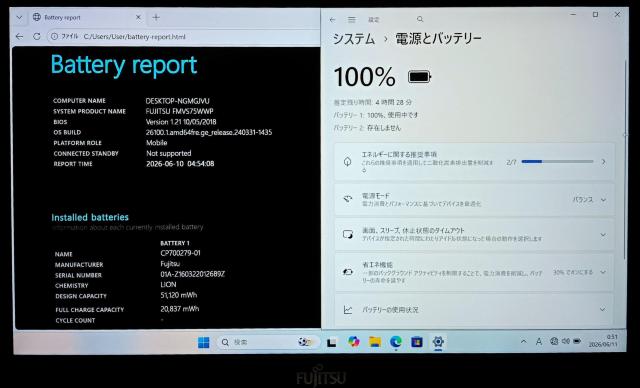Screen dimensions: 640x388
Task: Click the energy saver battery-leaf icon
Action: point(348,272)
